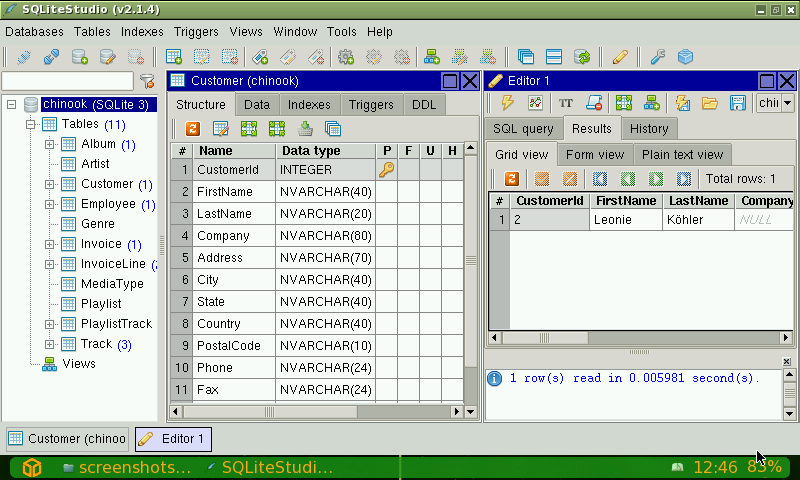Click the Cascade windows icon
This screenshot has height=480, width=800.
pyautogui.click(x=526, y=57)
